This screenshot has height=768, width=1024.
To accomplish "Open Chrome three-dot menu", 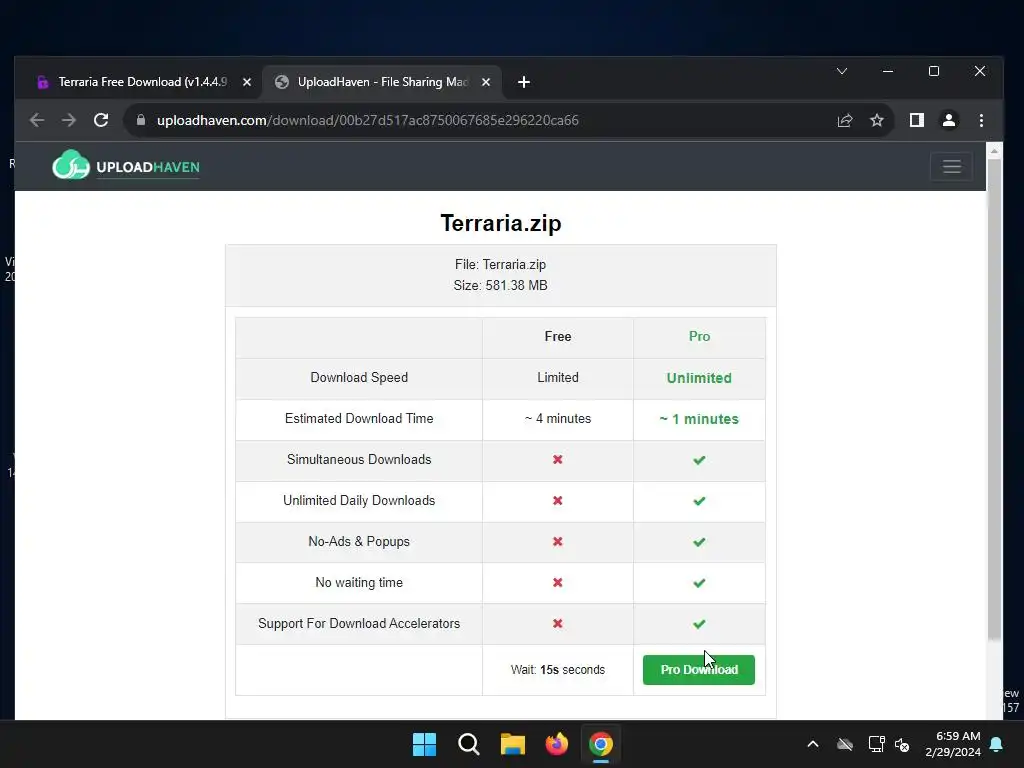I will [981, 120].
